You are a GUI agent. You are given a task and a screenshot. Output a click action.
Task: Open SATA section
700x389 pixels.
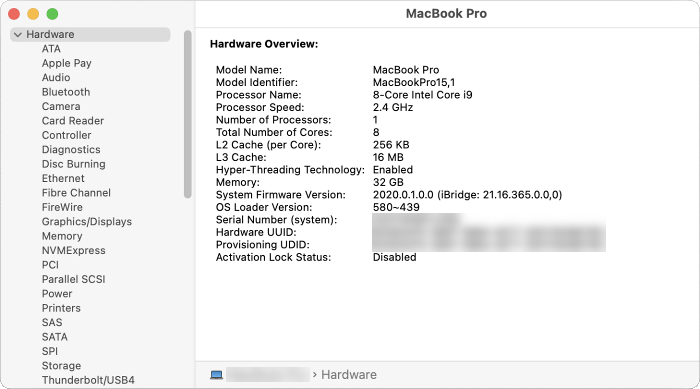[54, 337]
